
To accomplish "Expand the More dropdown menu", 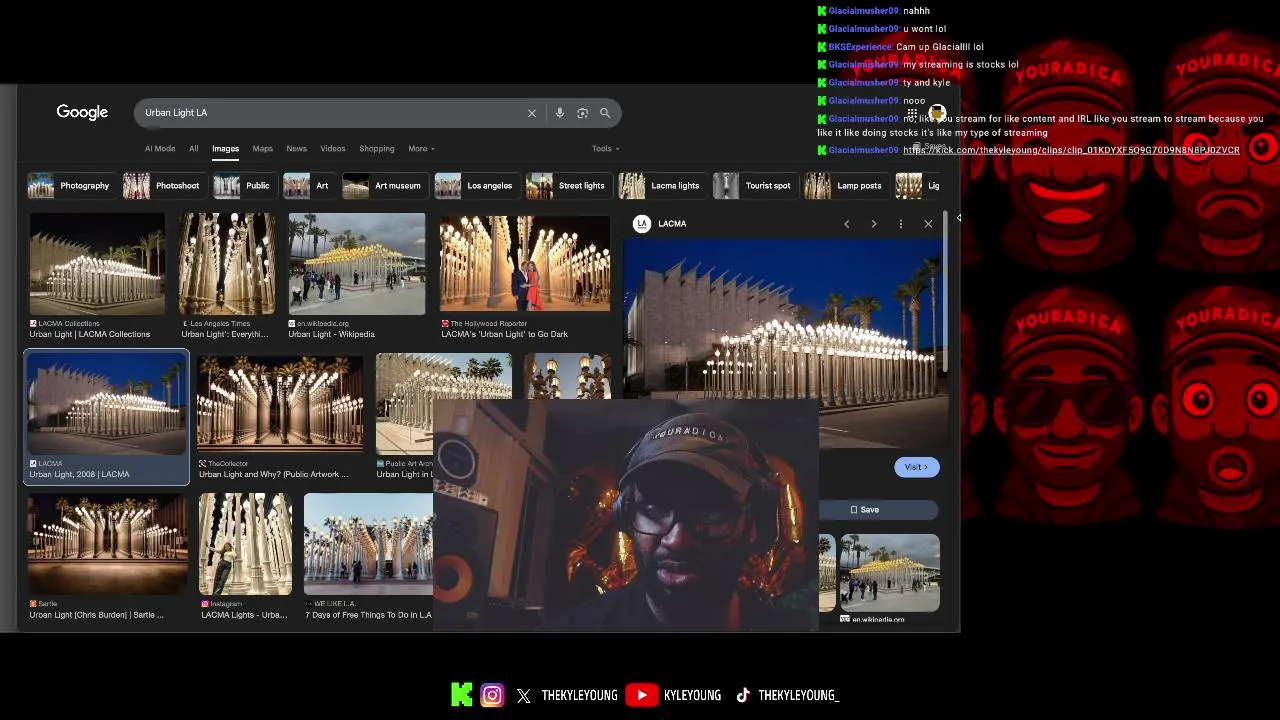I will point(421,149).
